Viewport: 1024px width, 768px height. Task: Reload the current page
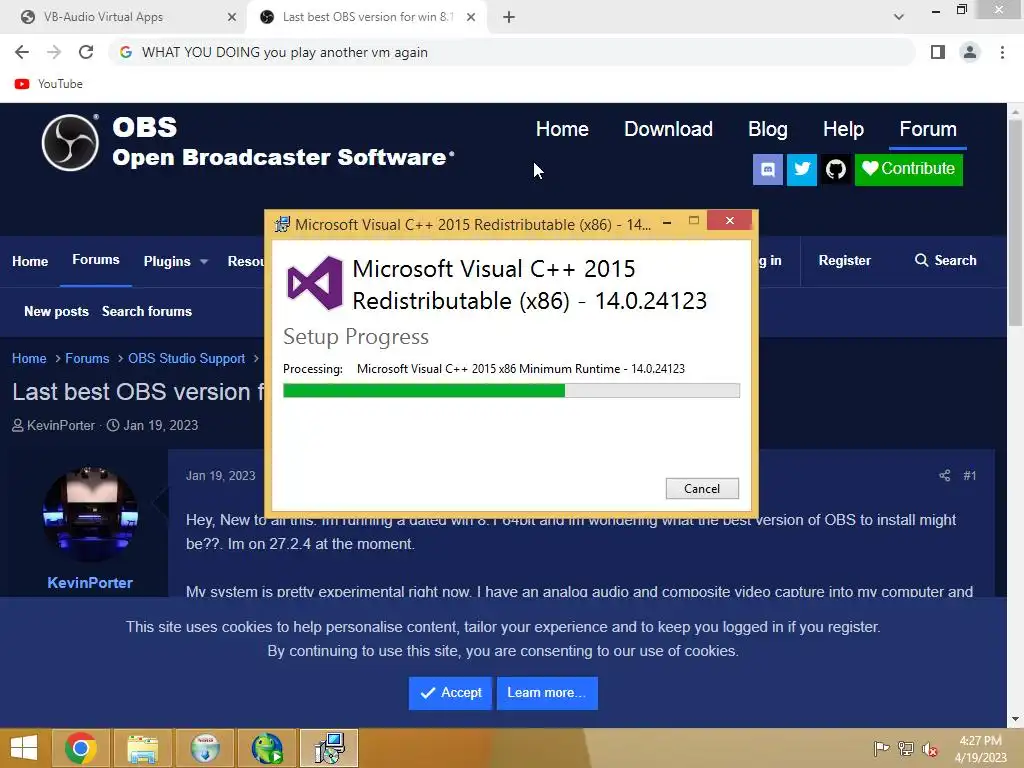click(x=86, y=52)
